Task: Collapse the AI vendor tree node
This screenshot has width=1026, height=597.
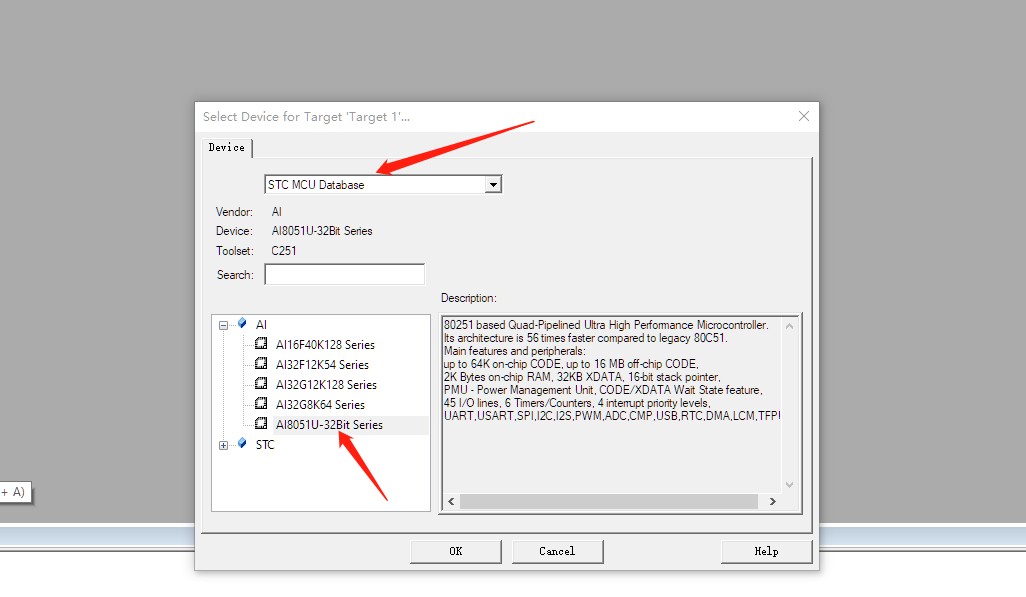Action: pos(224,325)
